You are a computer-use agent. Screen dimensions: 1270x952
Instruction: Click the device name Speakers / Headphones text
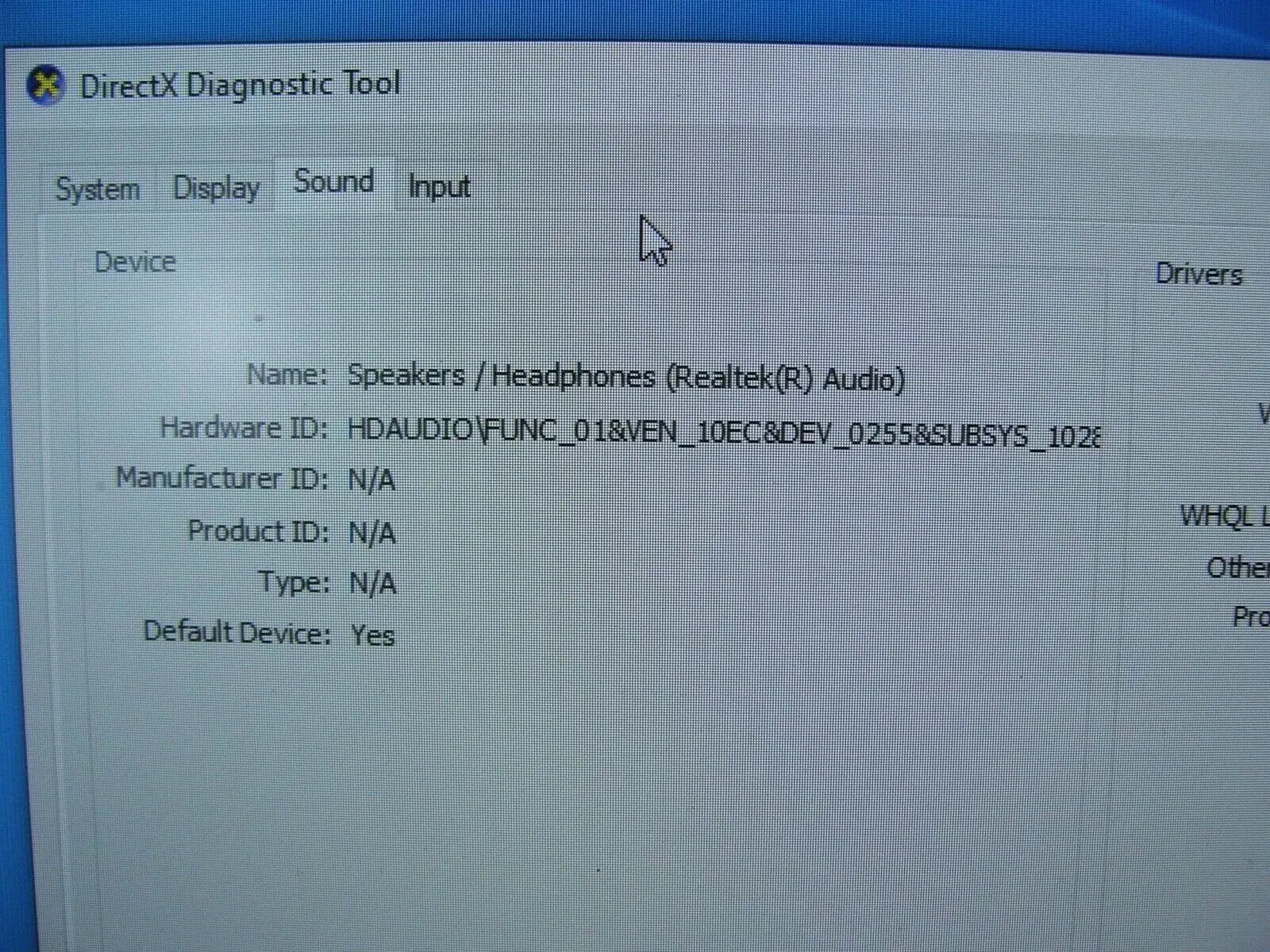[x=625, y=377]
